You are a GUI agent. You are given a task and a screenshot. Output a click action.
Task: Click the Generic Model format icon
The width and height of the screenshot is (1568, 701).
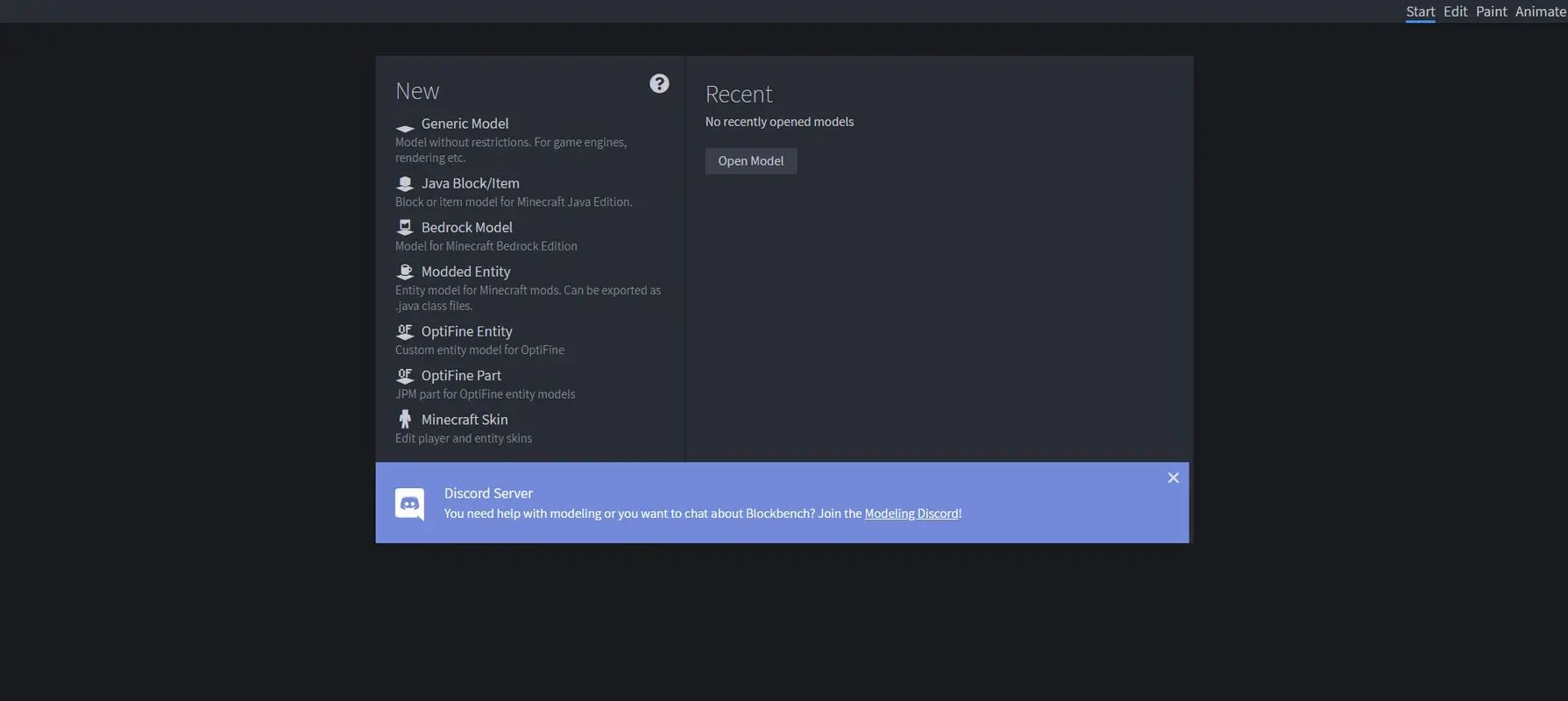404,128
